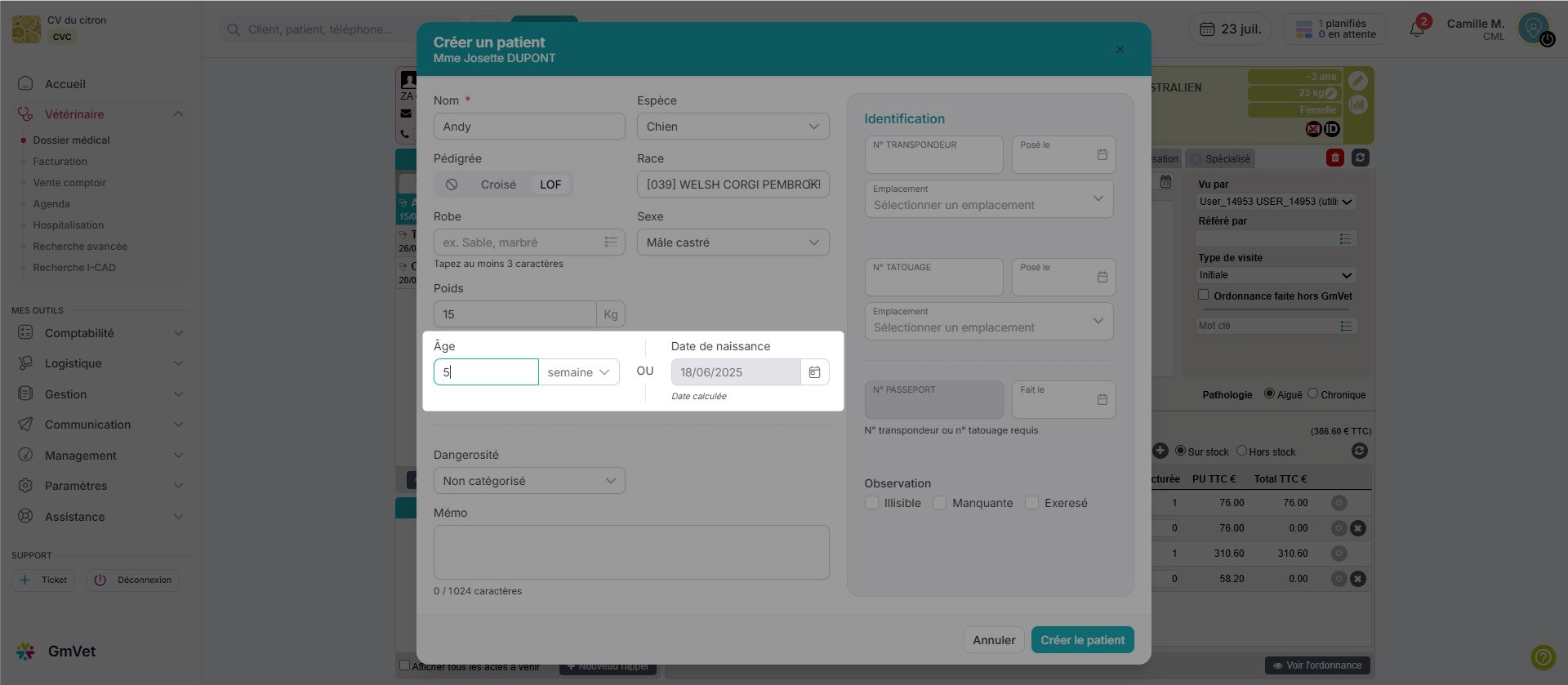1568x685 pixels.
Task: Expand the Dangerosité dropdown
Action: (529, 481)
